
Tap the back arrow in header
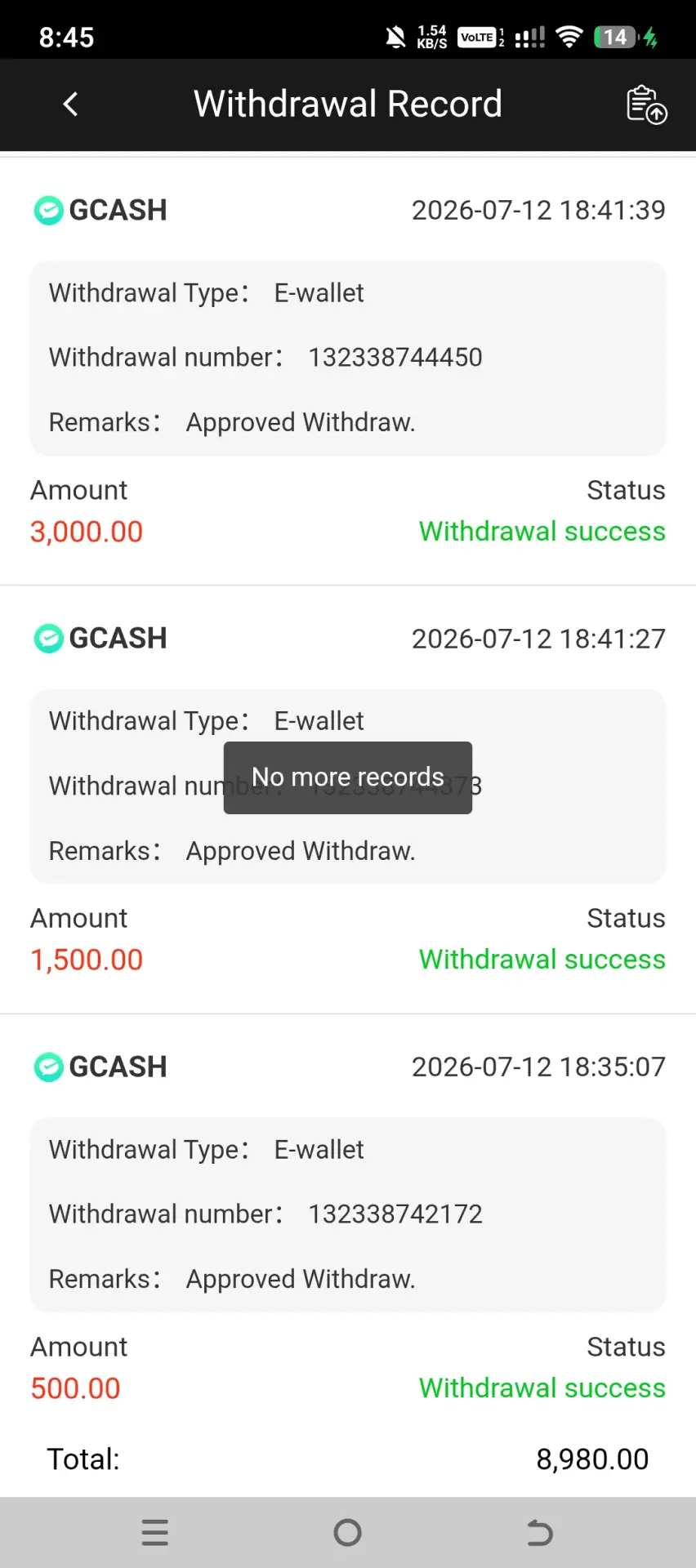71,104
